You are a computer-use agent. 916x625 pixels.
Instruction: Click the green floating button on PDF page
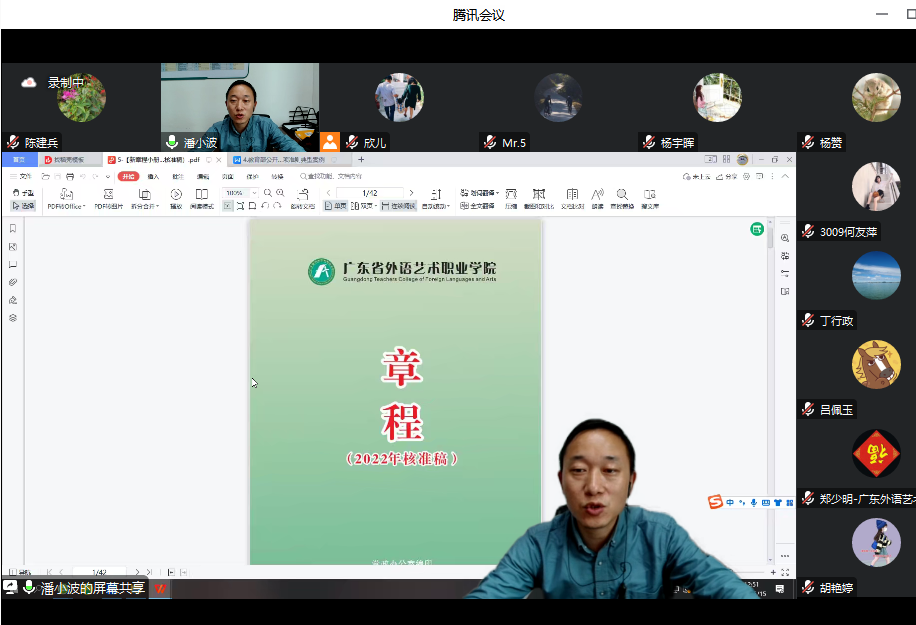click(757, 229)
